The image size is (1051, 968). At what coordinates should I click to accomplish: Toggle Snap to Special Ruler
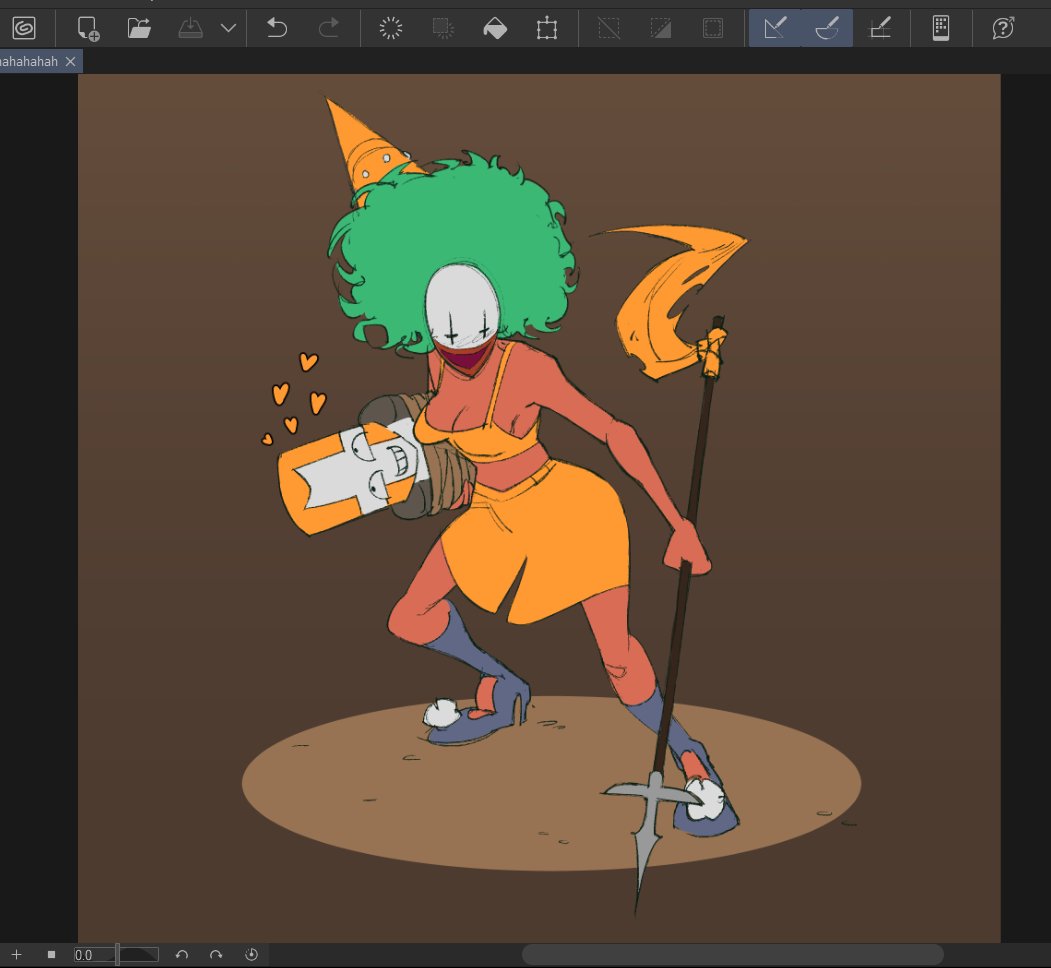click(x=827, y=28)
